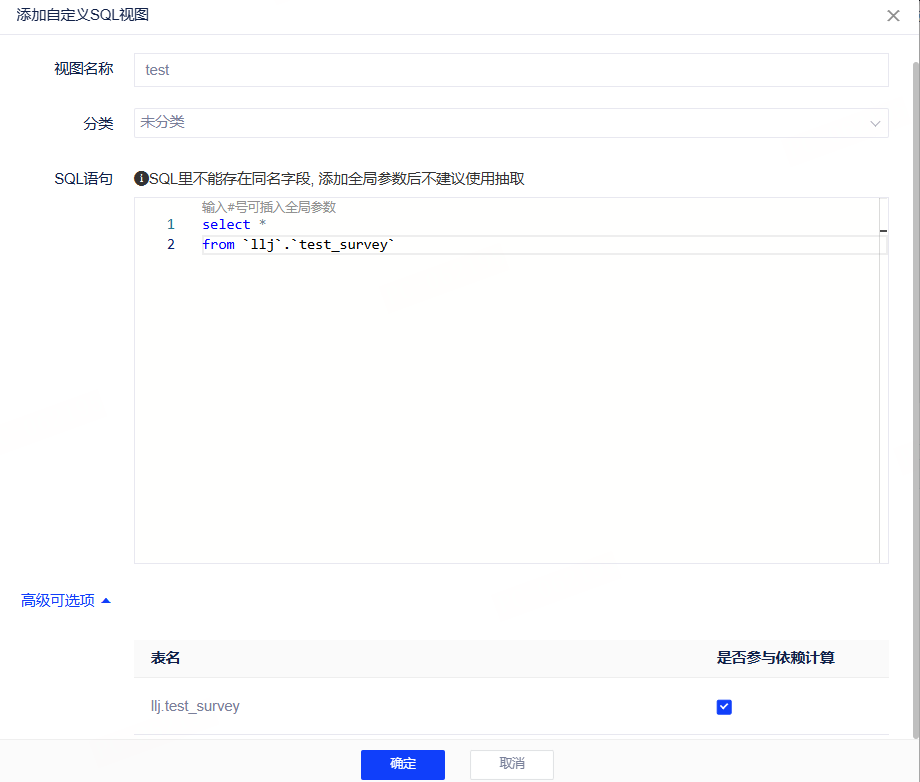Click the chevron arrow in 分类 selector
The width and height of the screenshot is (920, 782).
875,124
